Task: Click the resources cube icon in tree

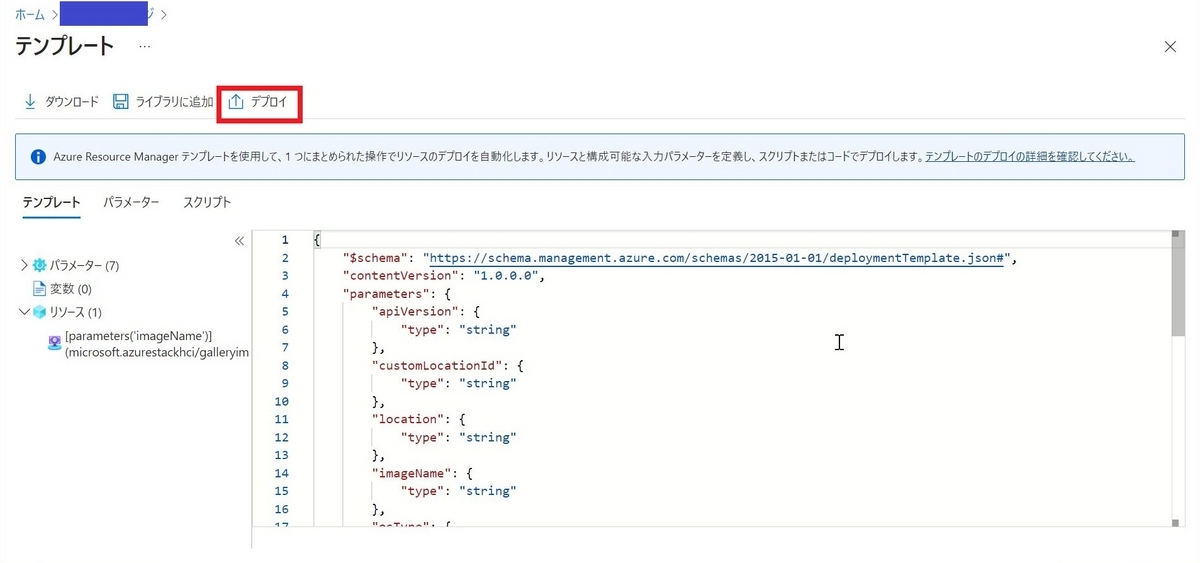Action: pos(40,312)
